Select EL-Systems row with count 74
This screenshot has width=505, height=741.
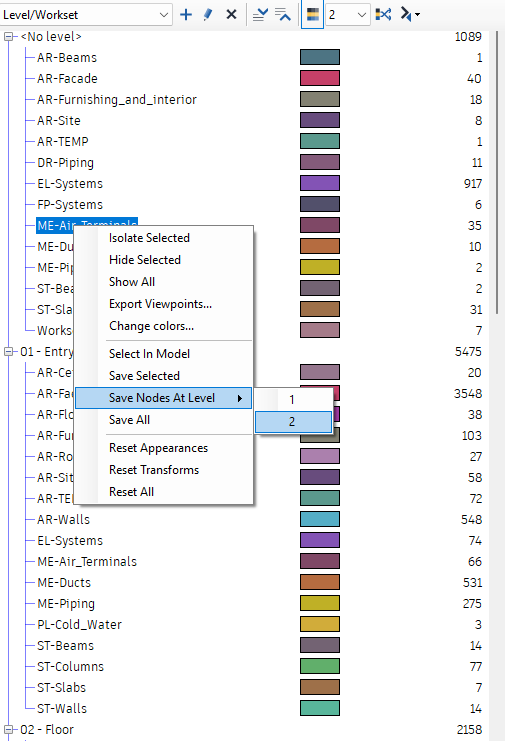pyautogui.click(x=70, y=541)
